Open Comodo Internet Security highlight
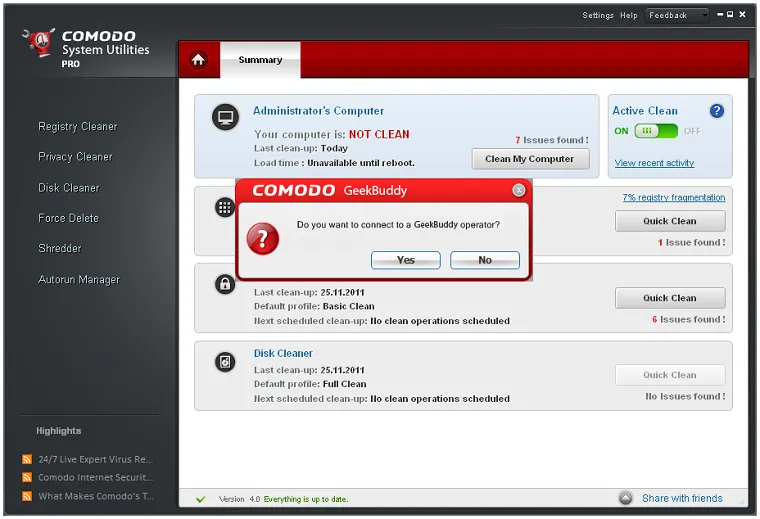Viewport: 760px width, 519px height. tap(95, 477)
